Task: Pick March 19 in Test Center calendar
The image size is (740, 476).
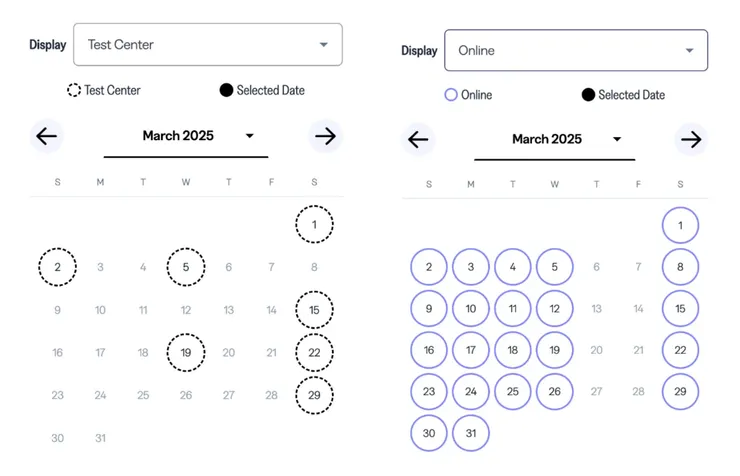Action: (x=186, y=352)
